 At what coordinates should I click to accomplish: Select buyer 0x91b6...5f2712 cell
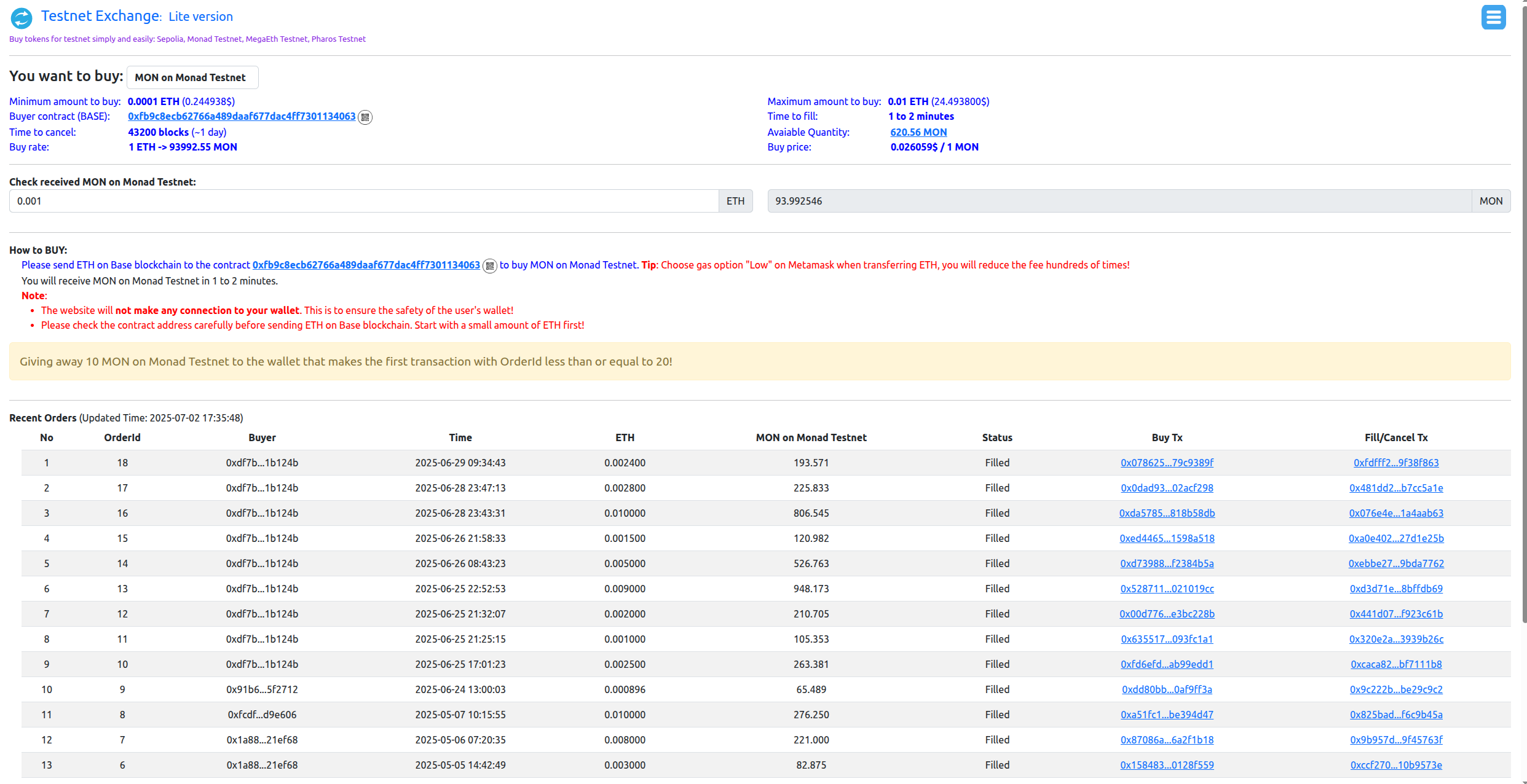pos(262,689)
